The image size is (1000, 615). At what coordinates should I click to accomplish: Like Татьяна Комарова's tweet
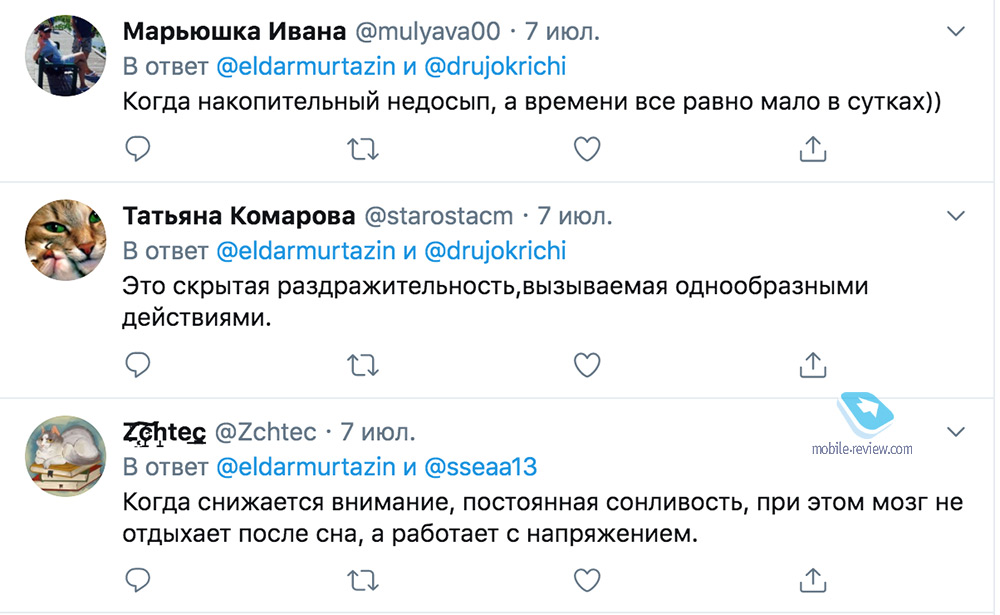[x=587, y=365]
